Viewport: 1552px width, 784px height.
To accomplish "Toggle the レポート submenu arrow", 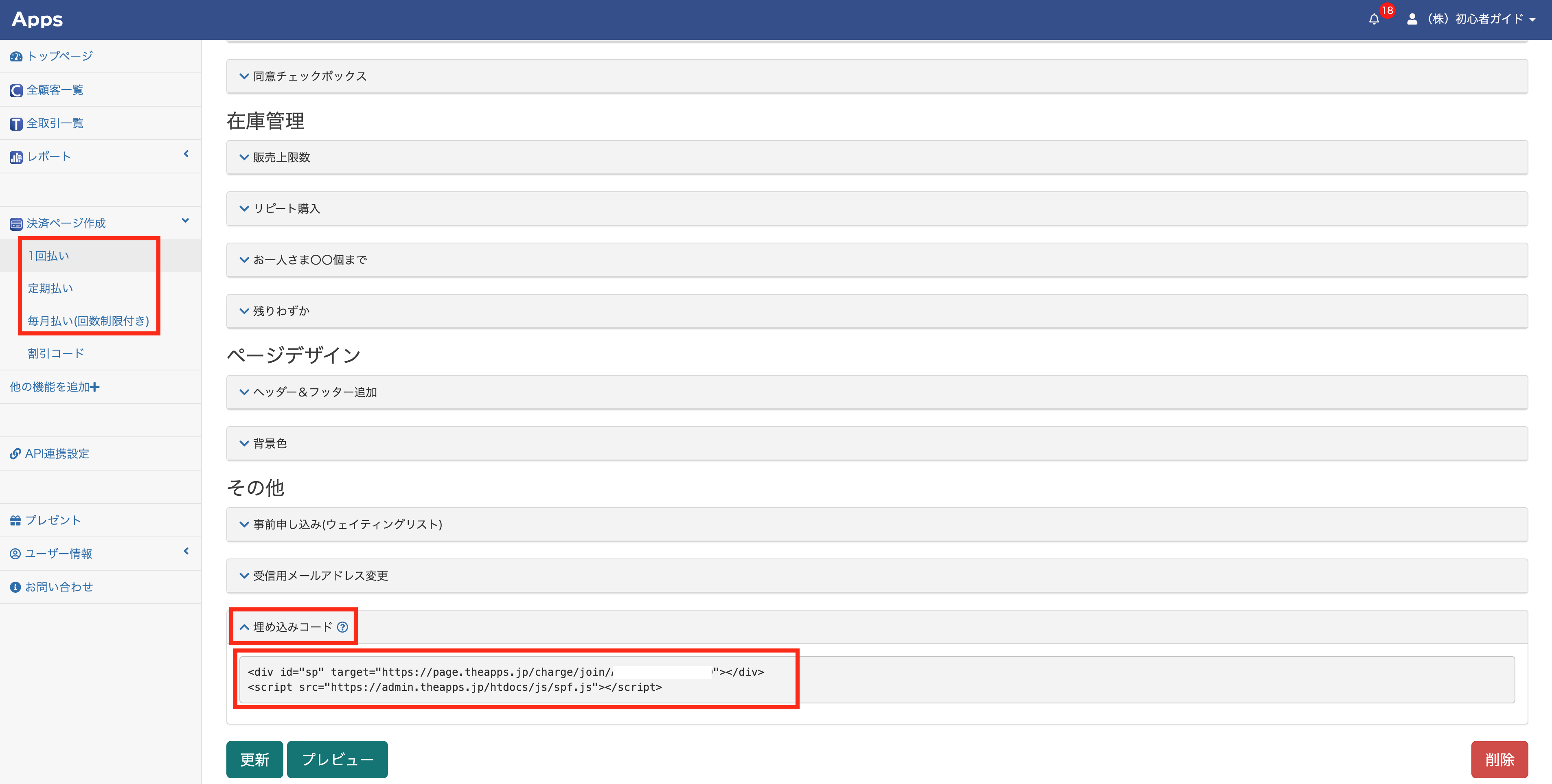I will tap(186, 154).
